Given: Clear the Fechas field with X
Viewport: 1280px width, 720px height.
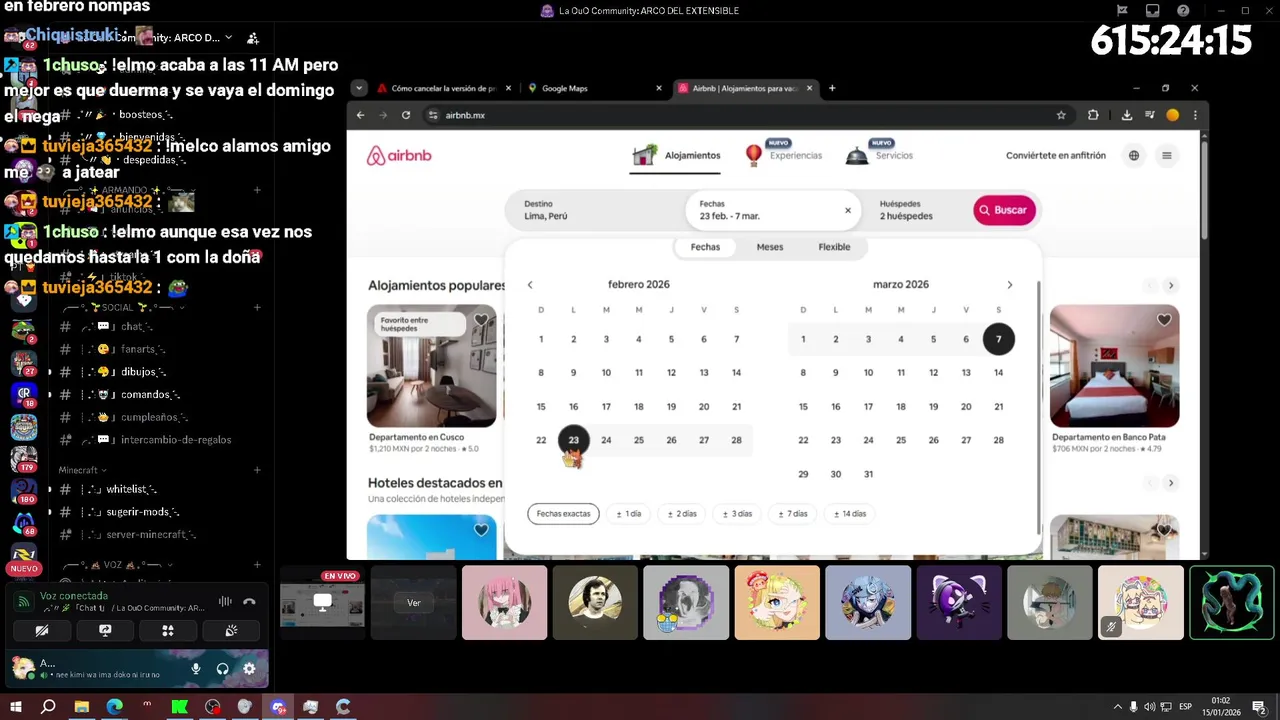Looking at the screenshot, I should 848,210.
